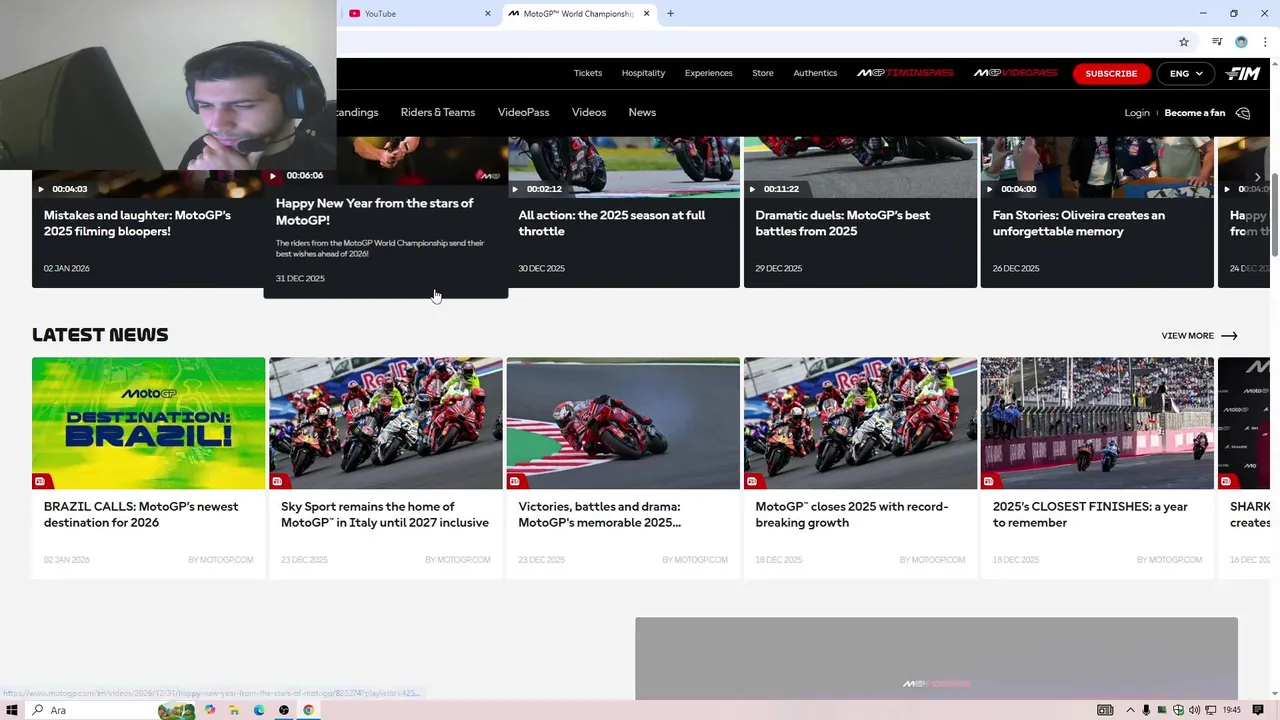Play Fan Stories Oliveira video
1280x720 pixels.
[x=989, y=189]
